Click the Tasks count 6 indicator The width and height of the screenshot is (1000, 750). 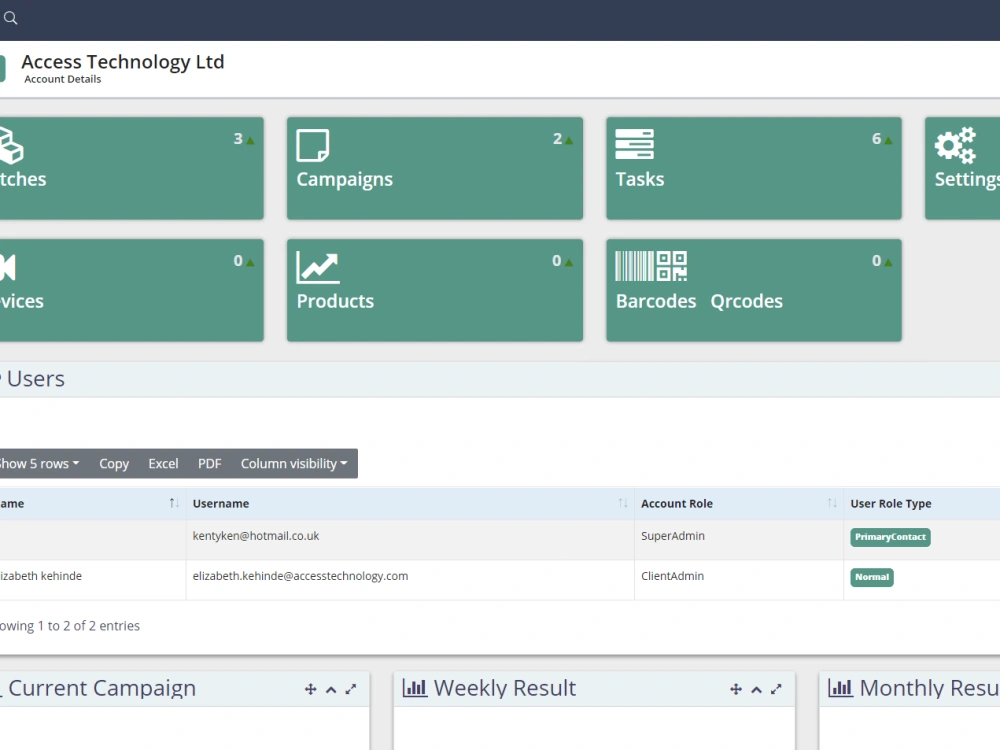click(x=882, y=139)
